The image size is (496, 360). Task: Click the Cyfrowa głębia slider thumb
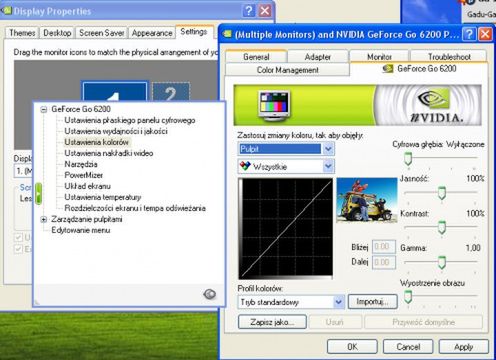pyautogui.click(x=408, y=158)
